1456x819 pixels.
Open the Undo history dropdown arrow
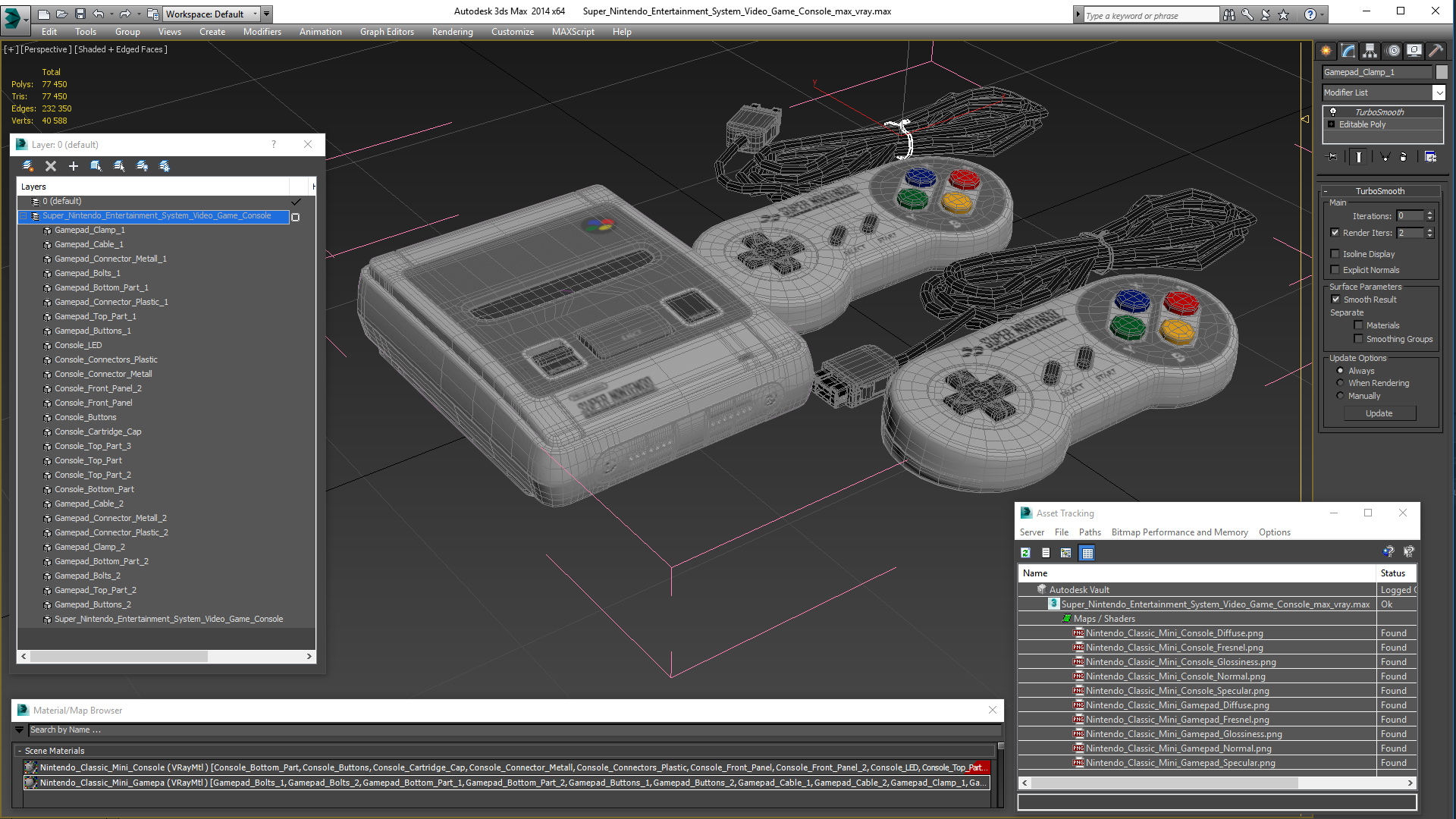(111, 14)
